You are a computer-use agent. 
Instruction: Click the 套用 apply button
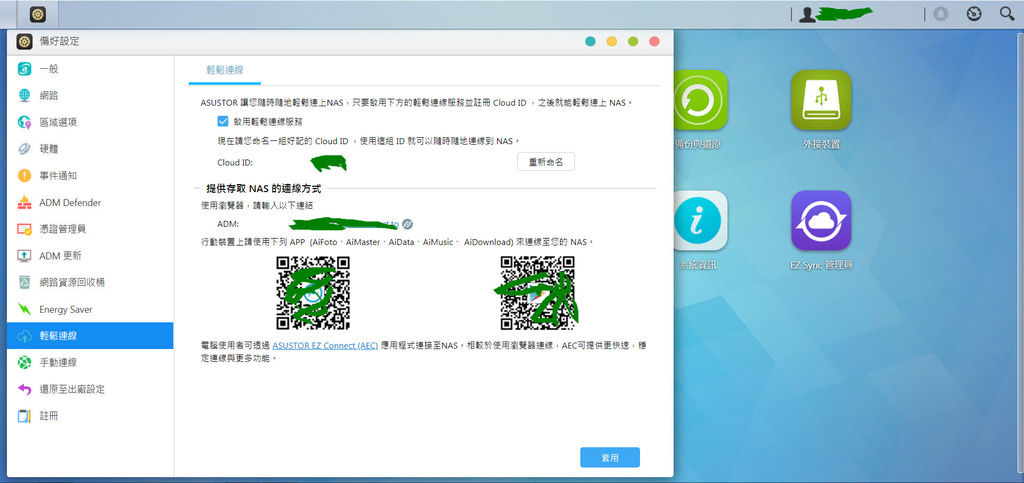point(610,458)
